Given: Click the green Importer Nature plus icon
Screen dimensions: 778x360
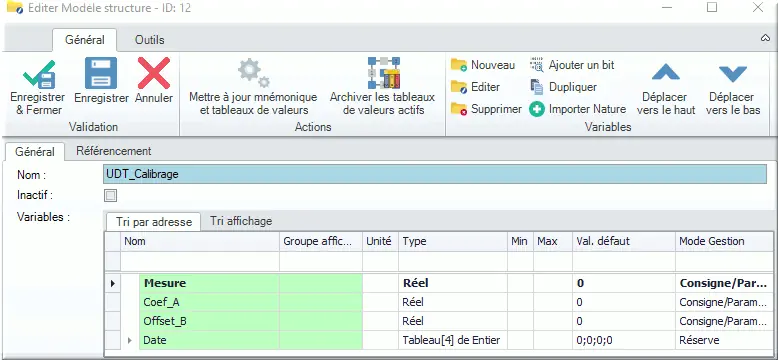Looking at the screenshot, I should pyautogui.click(x=536, y=109).
